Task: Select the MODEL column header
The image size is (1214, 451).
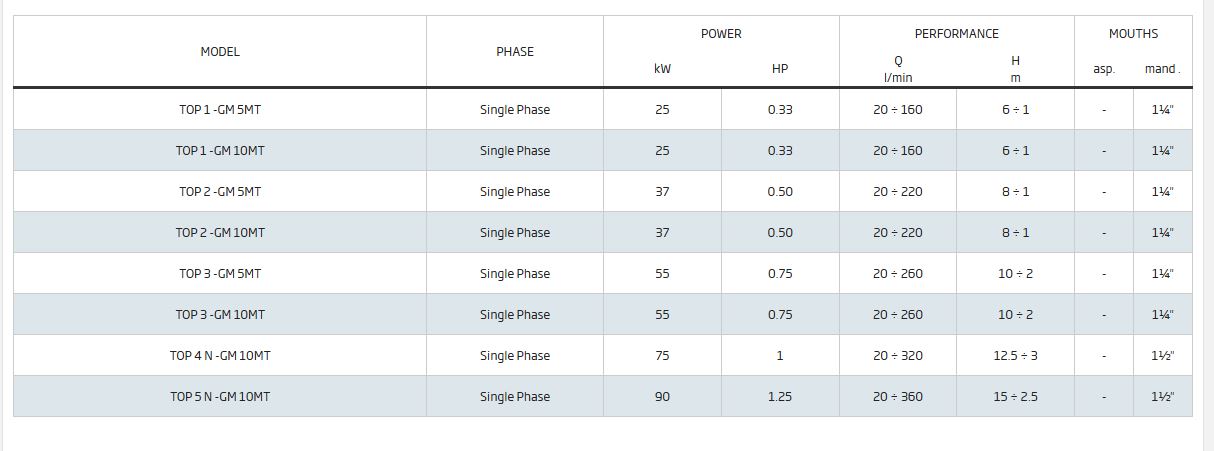Action: [220, 52]
